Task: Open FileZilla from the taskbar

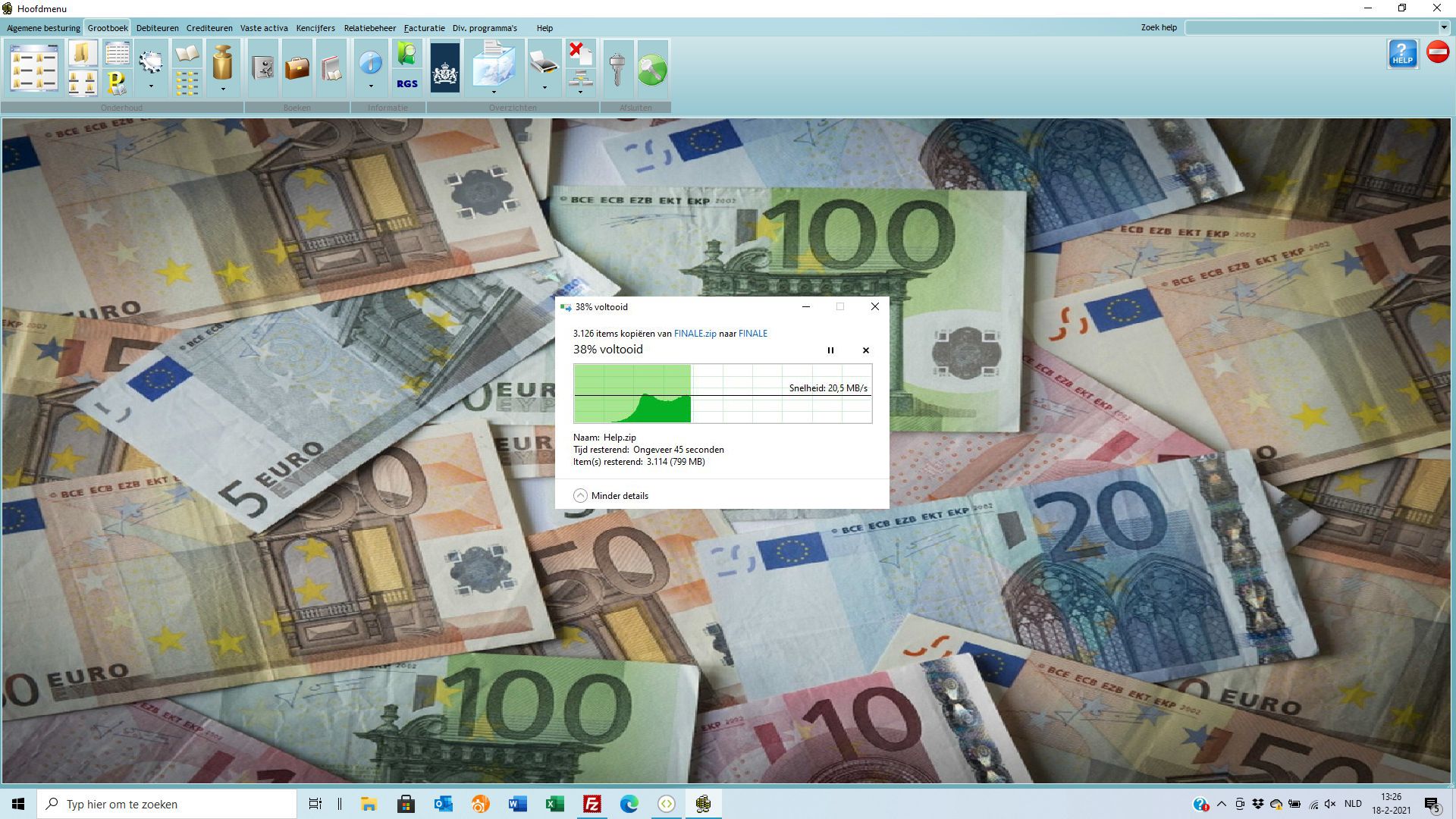Action: pyautogui.click(x=592, y=804)
